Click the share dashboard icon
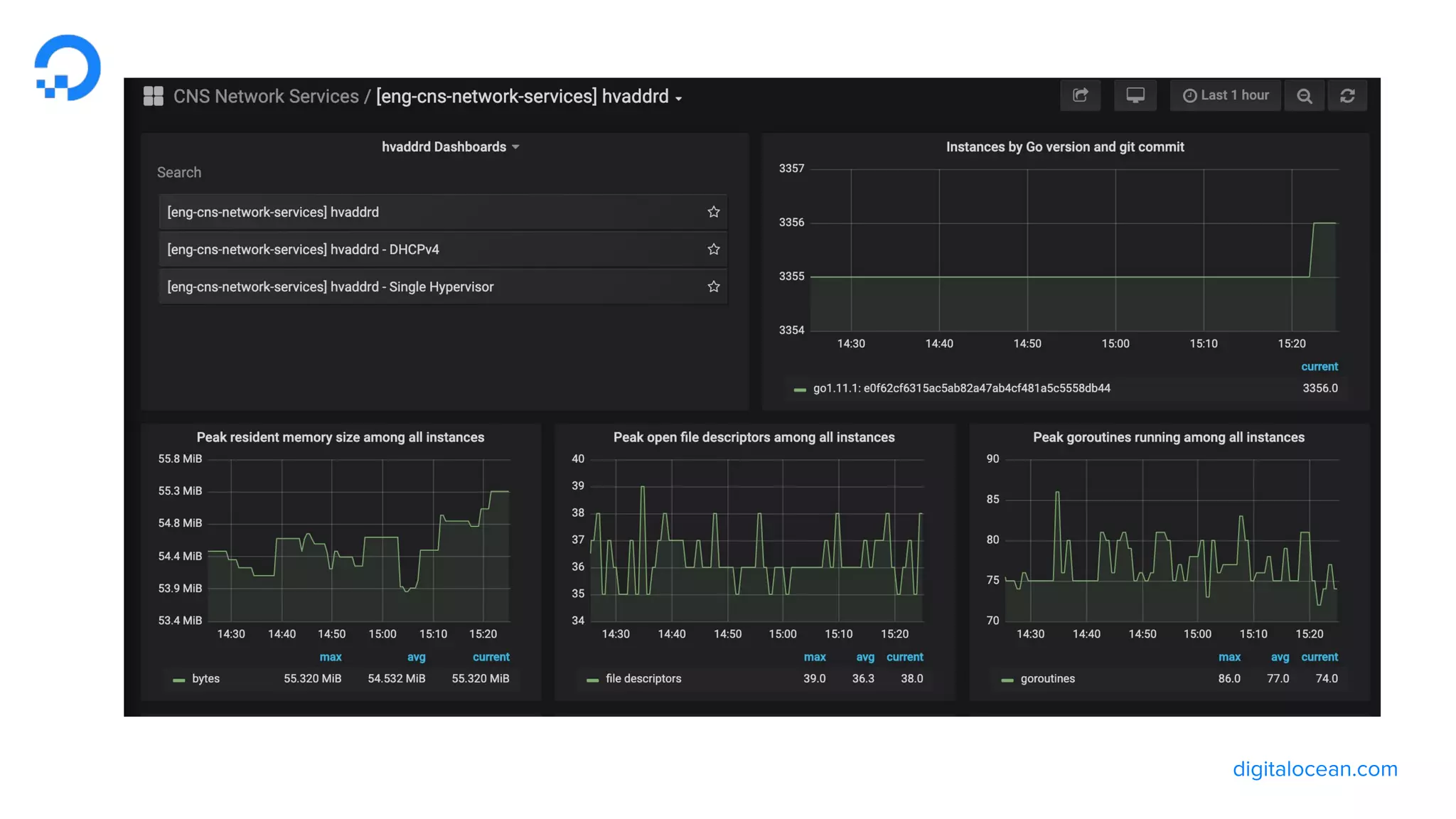The image size is (1456, 819). [1080, 95]
